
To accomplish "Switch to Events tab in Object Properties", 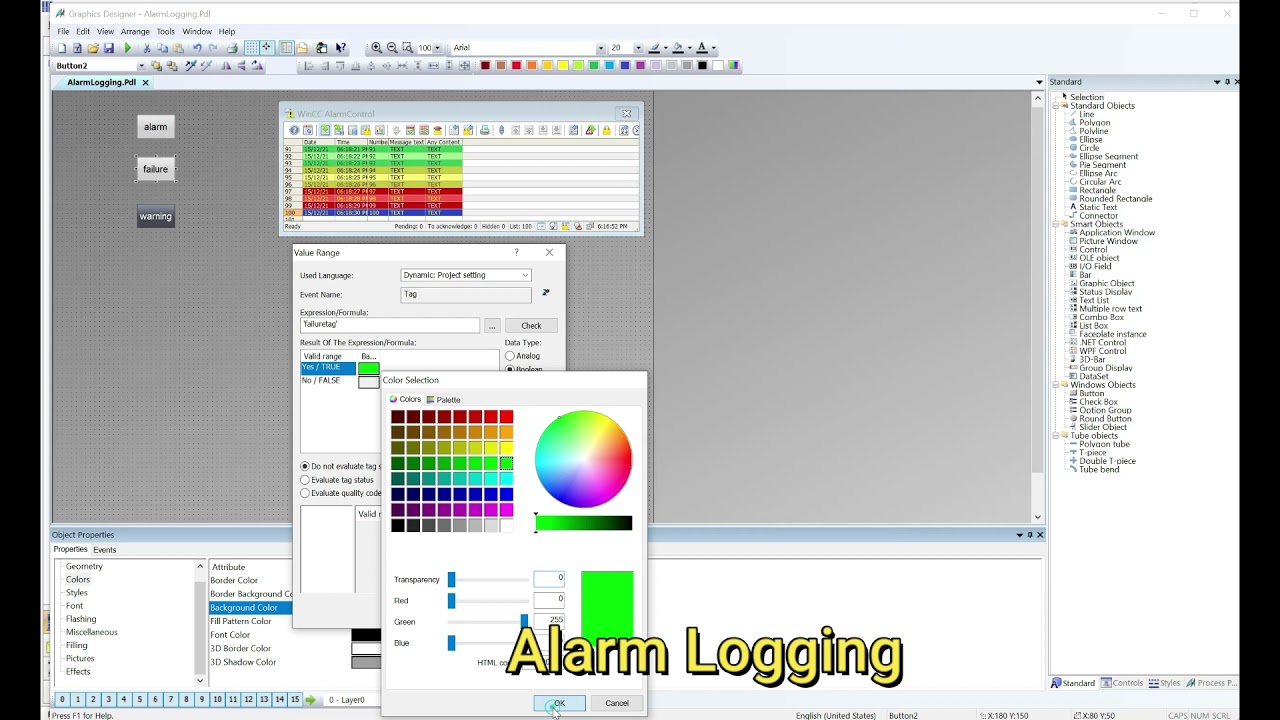I will (x=104, y=550).
